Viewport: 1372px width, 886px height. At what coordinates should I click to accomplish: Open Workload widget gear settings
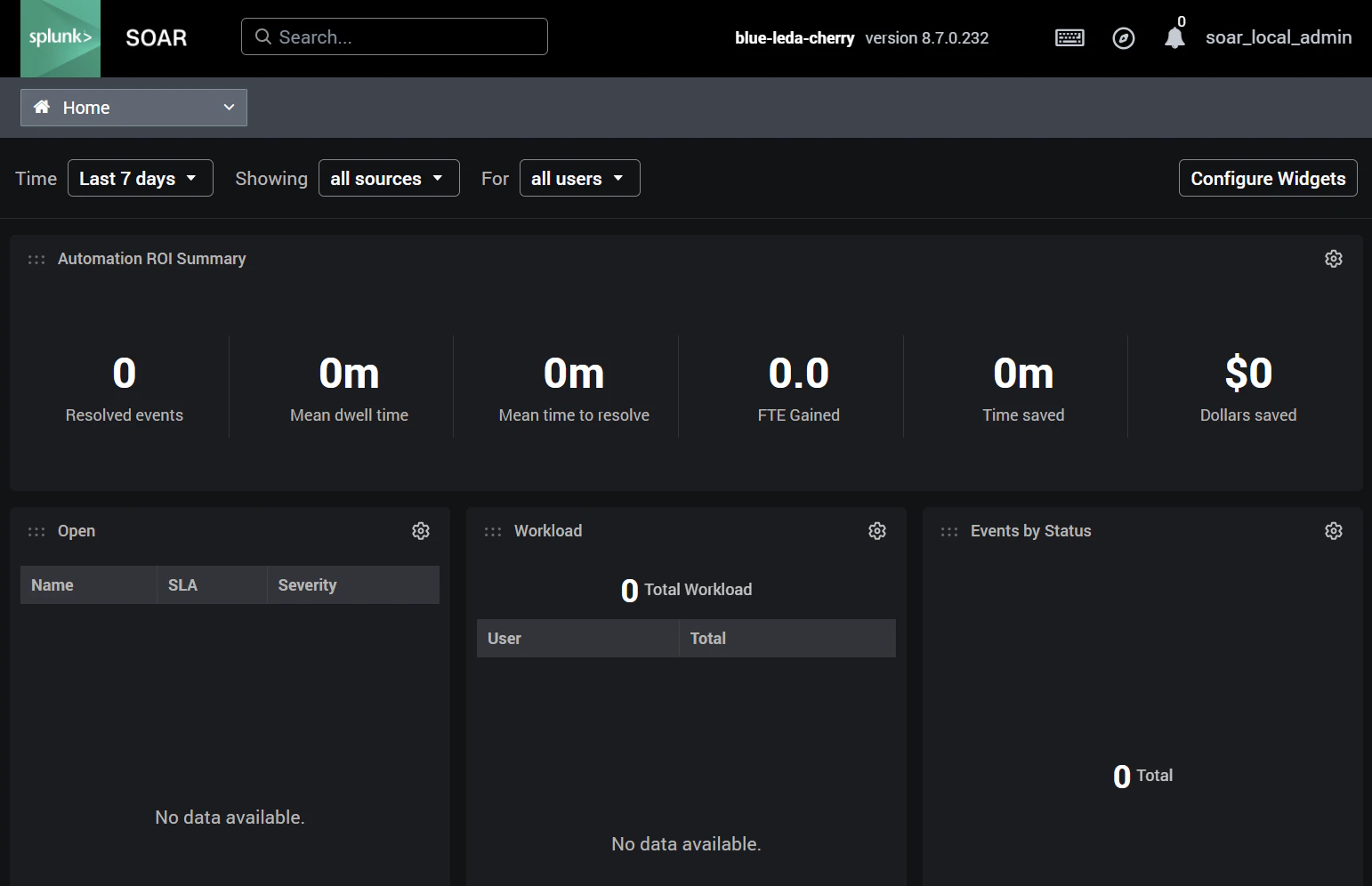click(877, 531)
